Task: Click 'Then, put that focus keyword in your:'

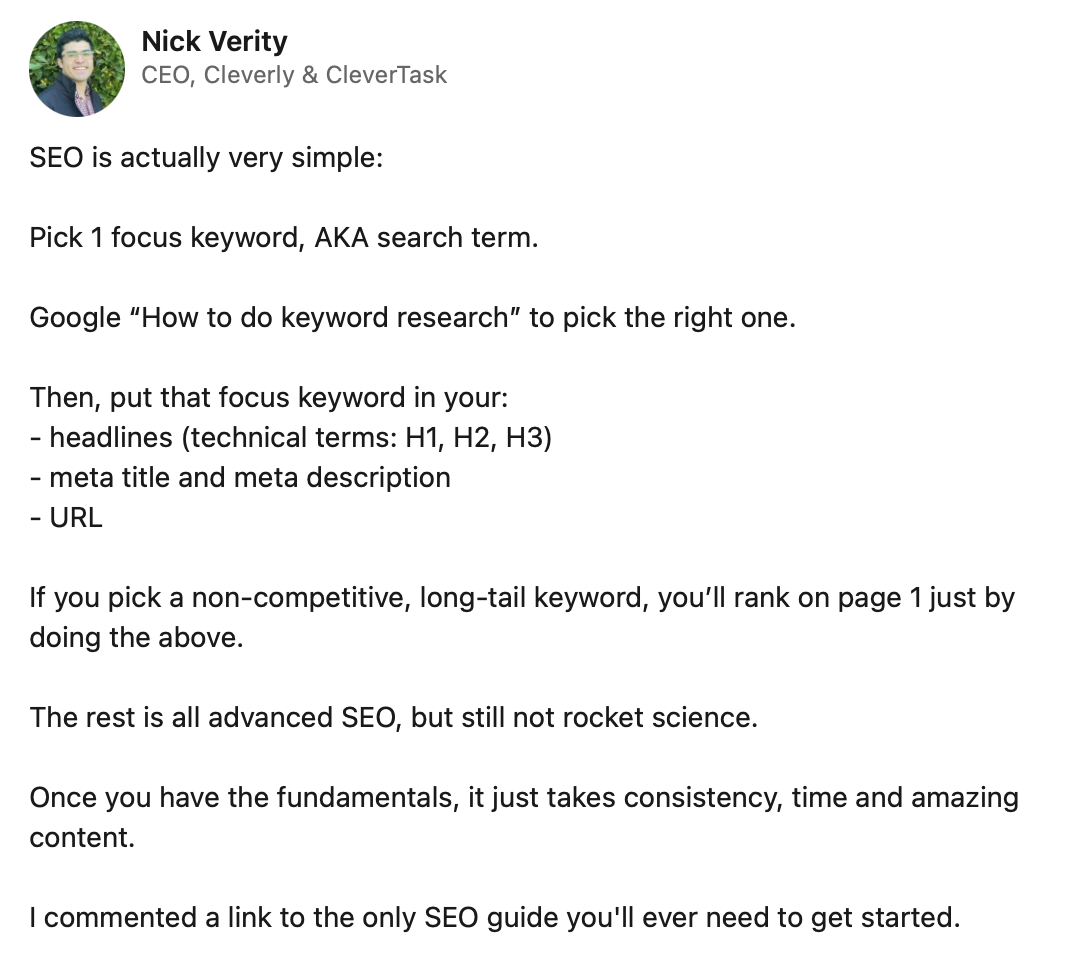Action: [269, 398]
